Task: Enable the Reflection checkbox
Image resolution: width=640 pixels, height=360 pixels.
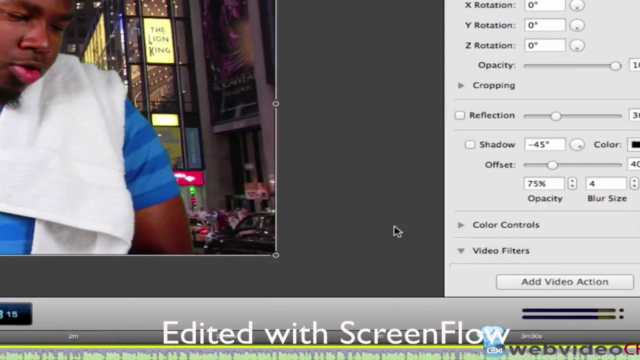Action: (x=460, y=116)
